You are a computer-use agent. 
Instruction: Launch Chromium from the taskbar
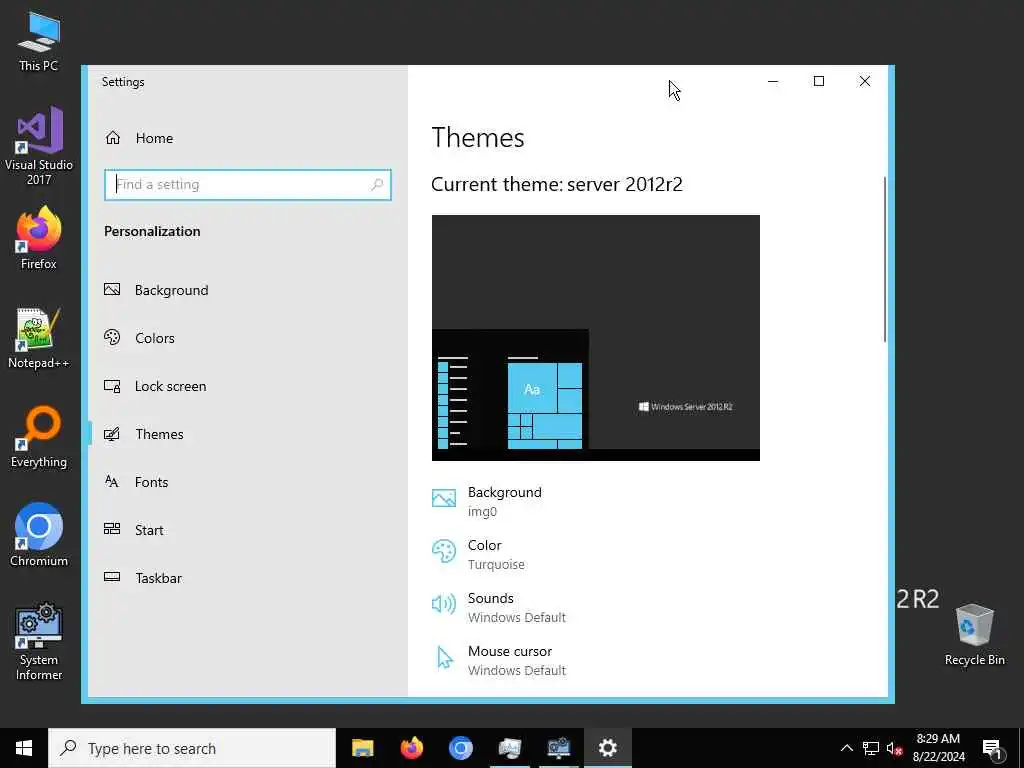[460, 748]
